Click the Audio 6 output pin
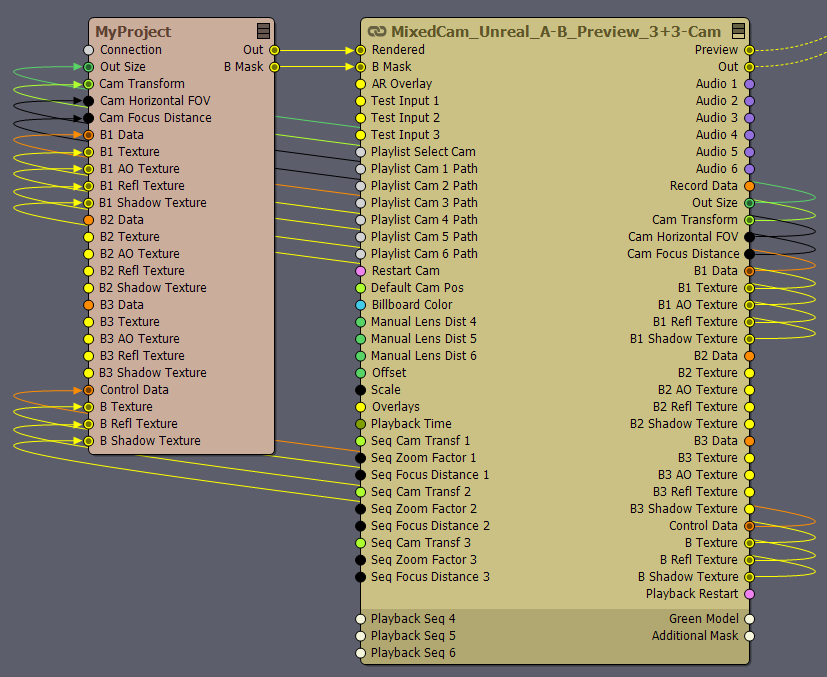Viewport: 827px width, 677px height. click(x=749, y=169)
